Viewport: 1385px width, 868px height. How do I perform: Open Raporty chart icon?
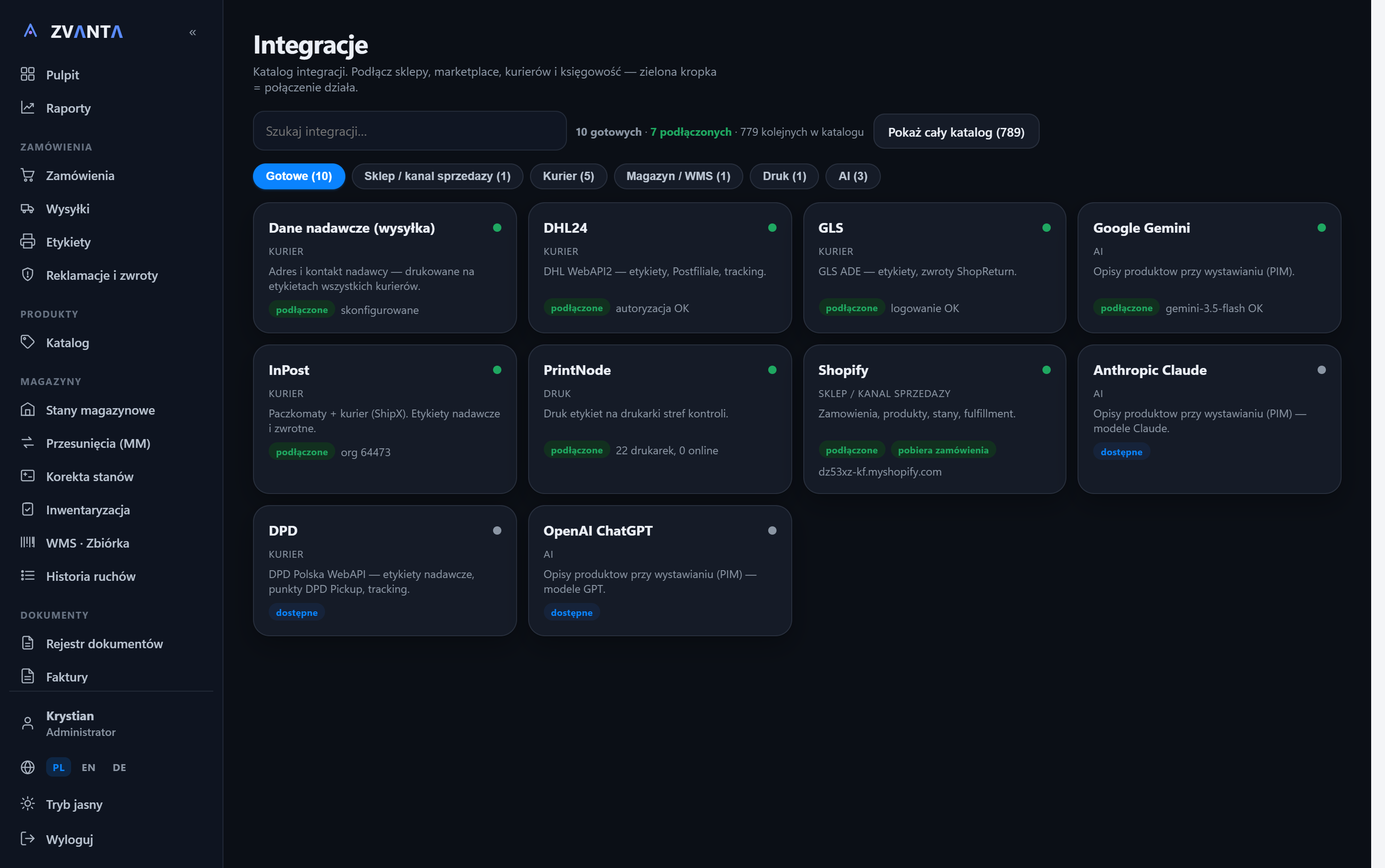[28, 108]
